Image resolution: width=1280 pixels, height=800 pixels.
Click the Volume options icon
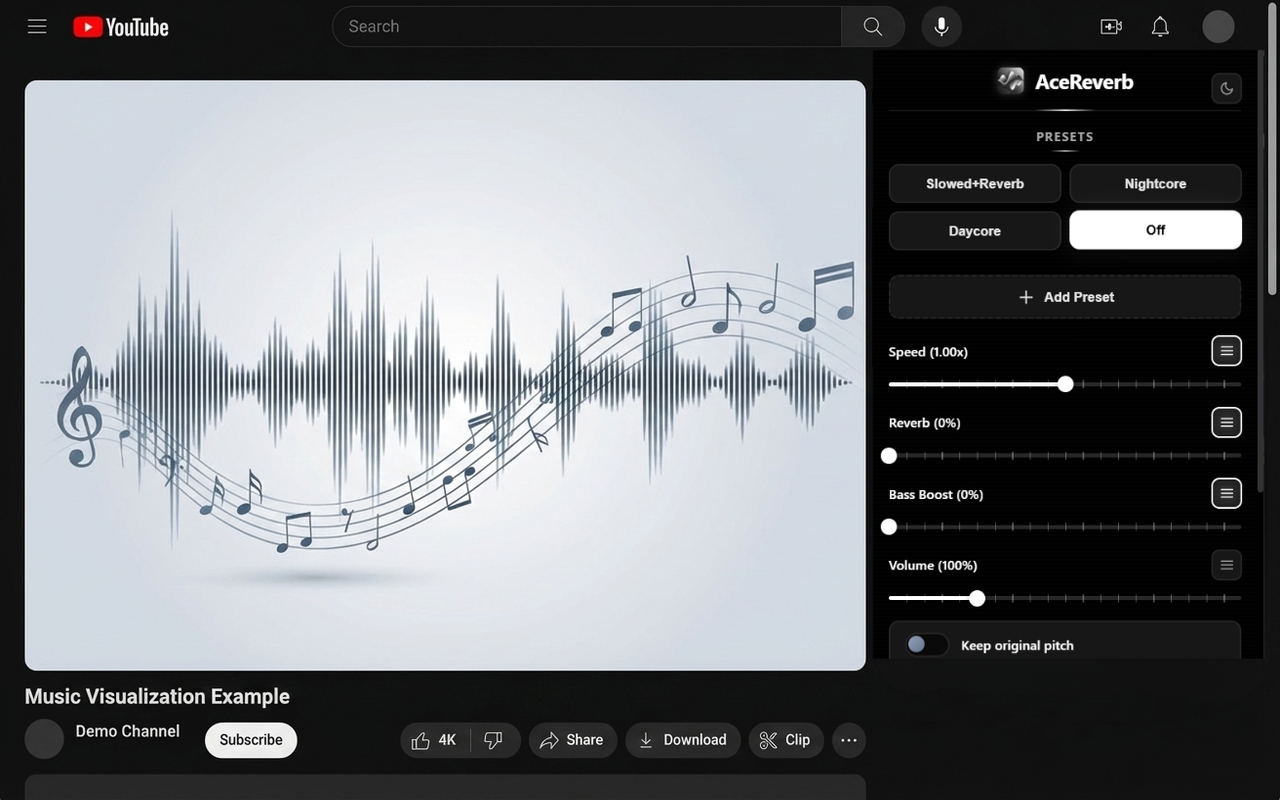pyautogui.click(x=1227, y=565)
